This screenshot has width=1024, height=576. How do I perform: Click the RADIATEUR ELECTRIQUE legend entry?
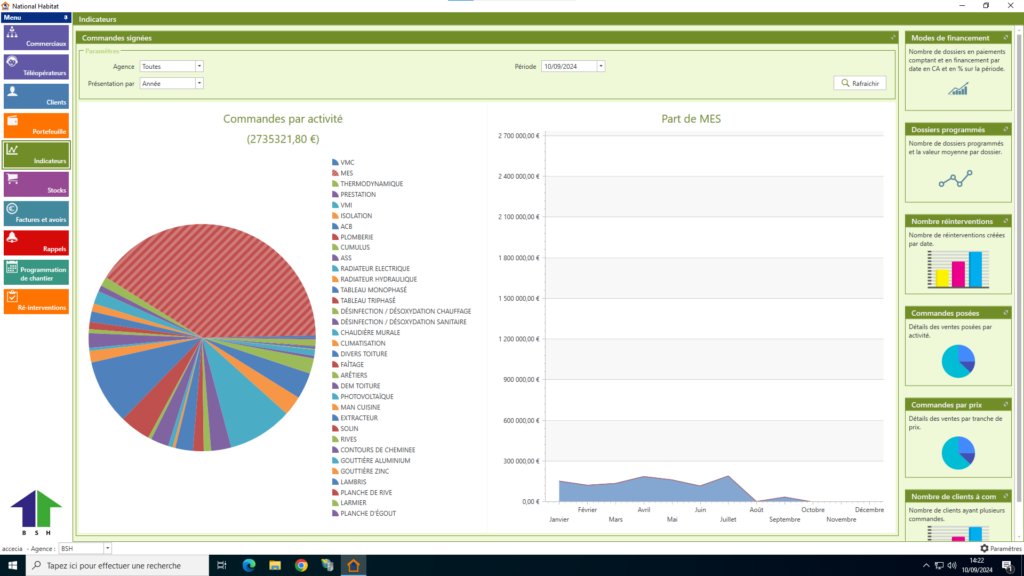(371, 268)
